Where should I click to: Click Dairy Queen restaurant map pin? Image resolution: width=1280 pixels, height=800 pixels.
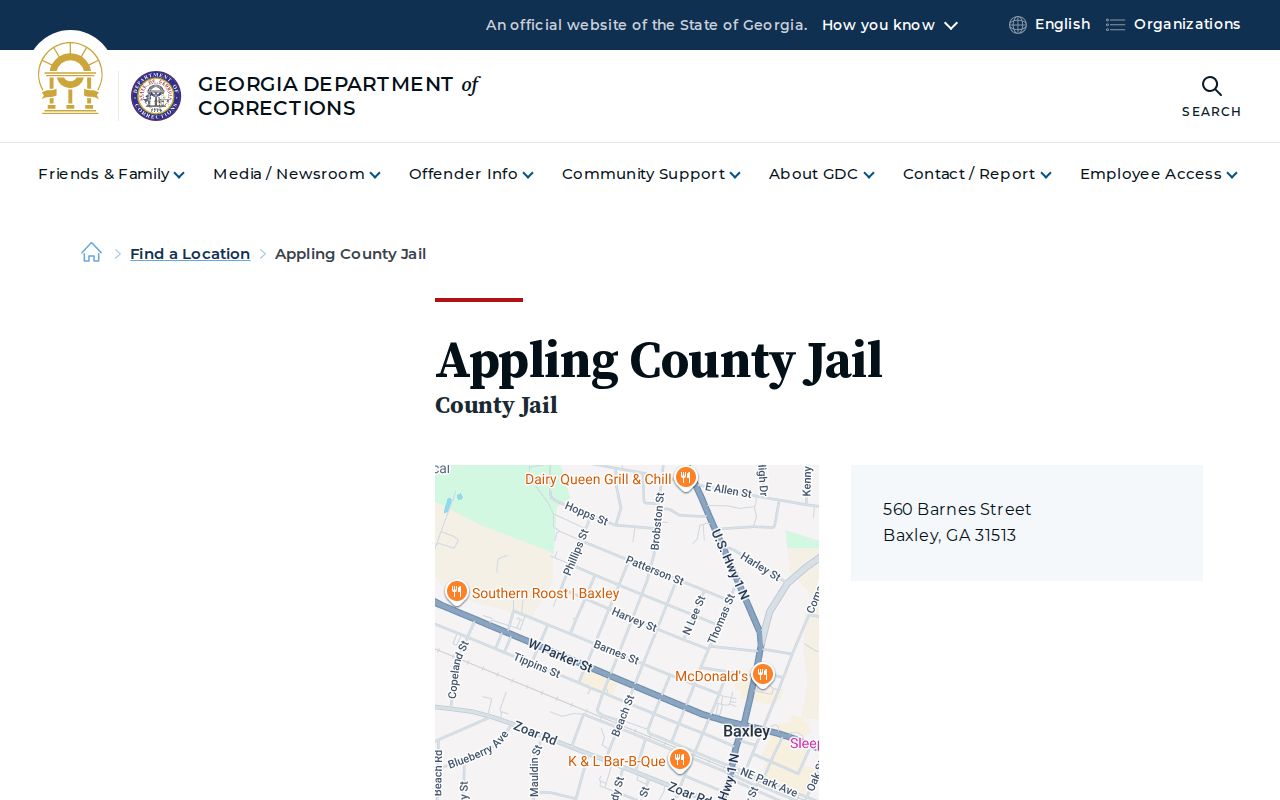[685, 478]
